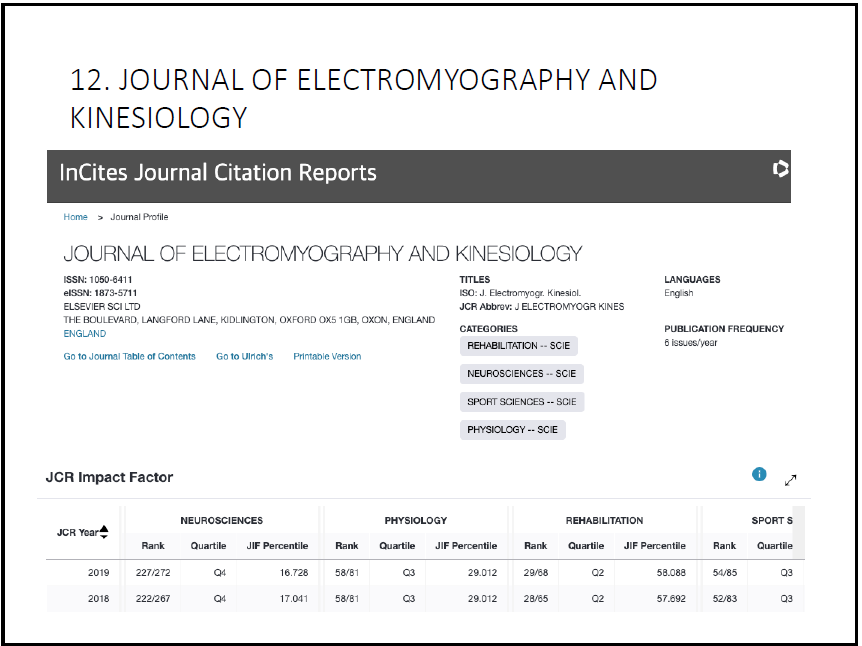Click the Clarivate logo icon in header
The image size is (862, 646).
click(x=781, y=170)
